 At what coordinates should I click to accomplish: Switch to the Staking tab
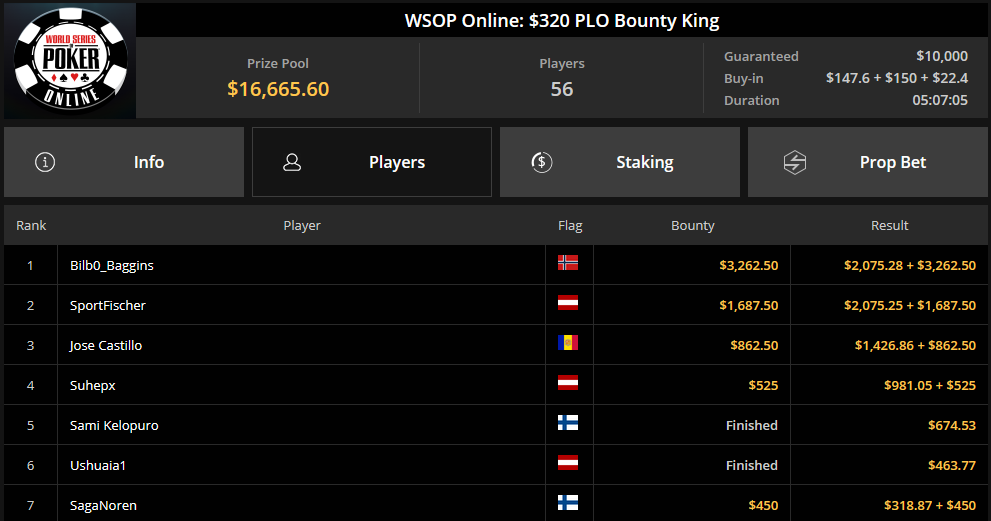click(x=619, y=162)
